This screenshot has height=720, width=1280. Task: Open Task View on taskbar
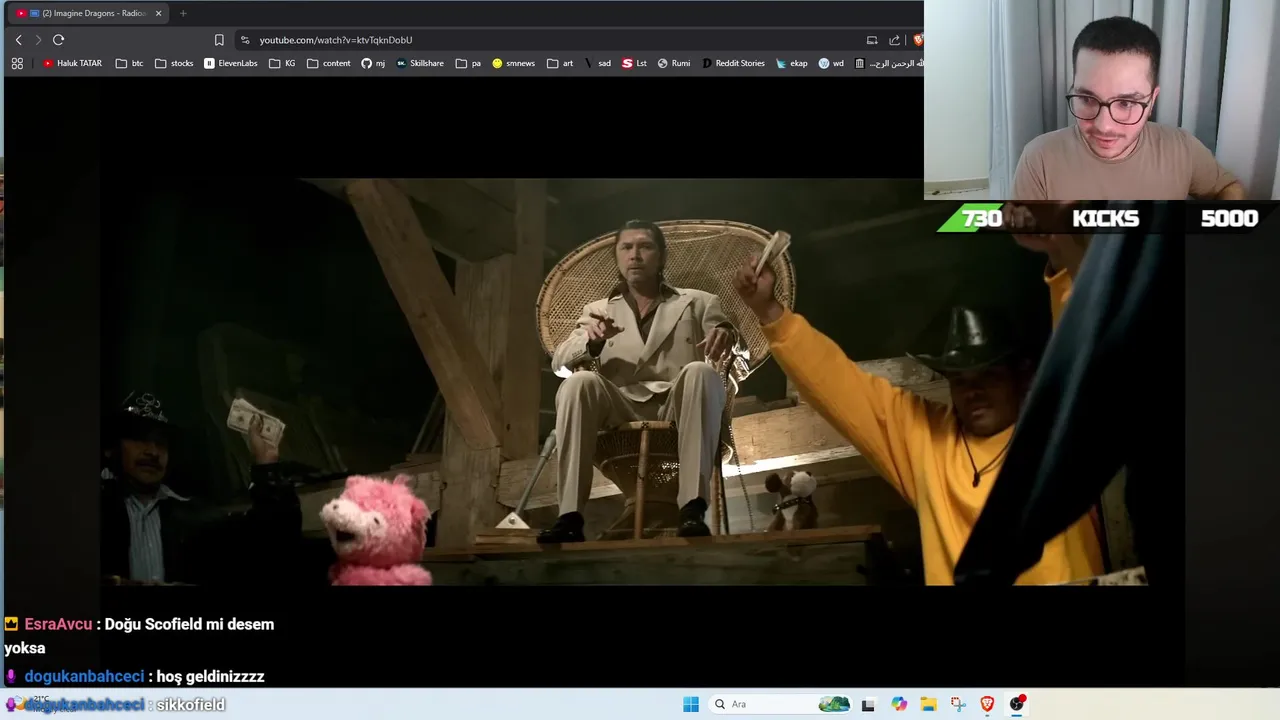pos(868,704)
